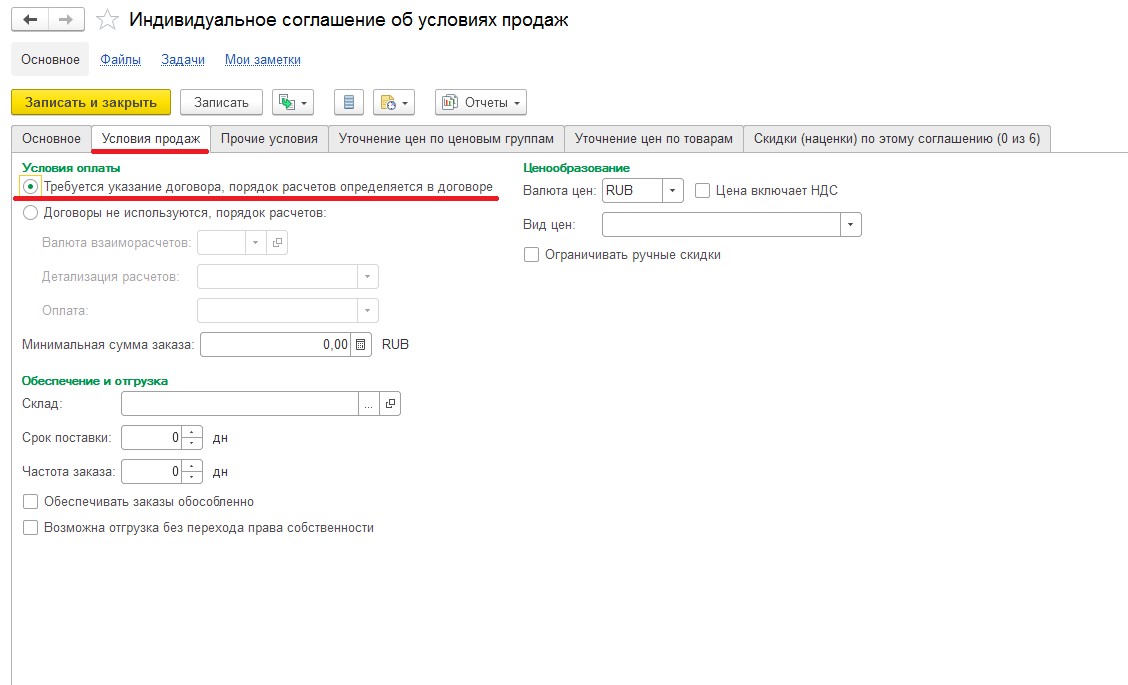Click the list view icon in toolbar
Screen dimensions: 1128x685
pos(349,102)
